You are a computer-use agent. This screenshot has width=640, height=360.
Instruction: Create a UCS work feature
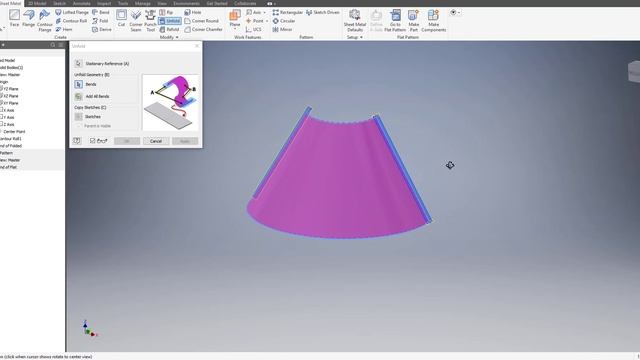click(x=253, y=29)
